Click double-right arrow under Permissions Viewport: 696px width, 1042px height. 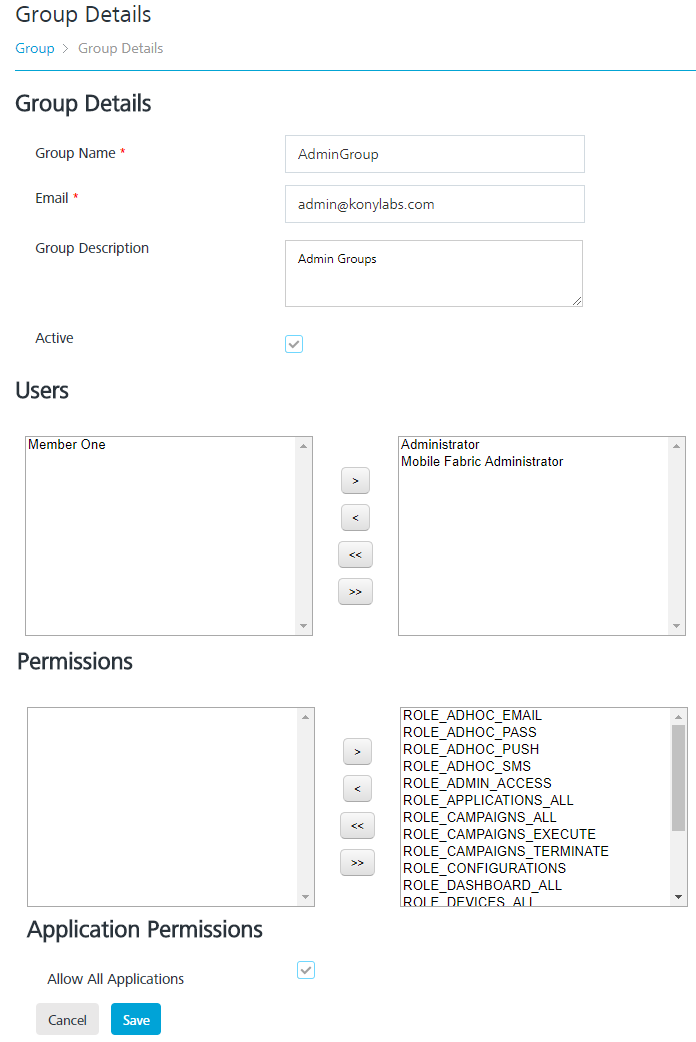click(357, 862)
